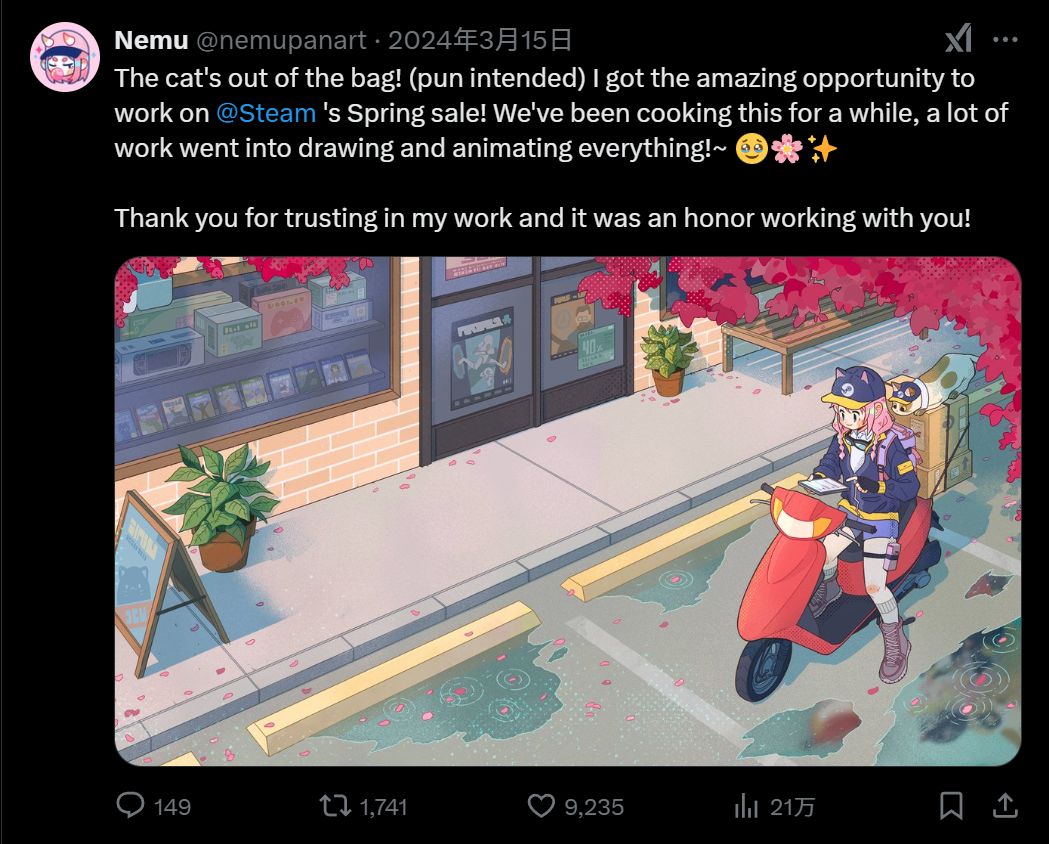The image size is (1049, 844).
Task: Click the 149 replies count
Action: click(x=173, y=806)
